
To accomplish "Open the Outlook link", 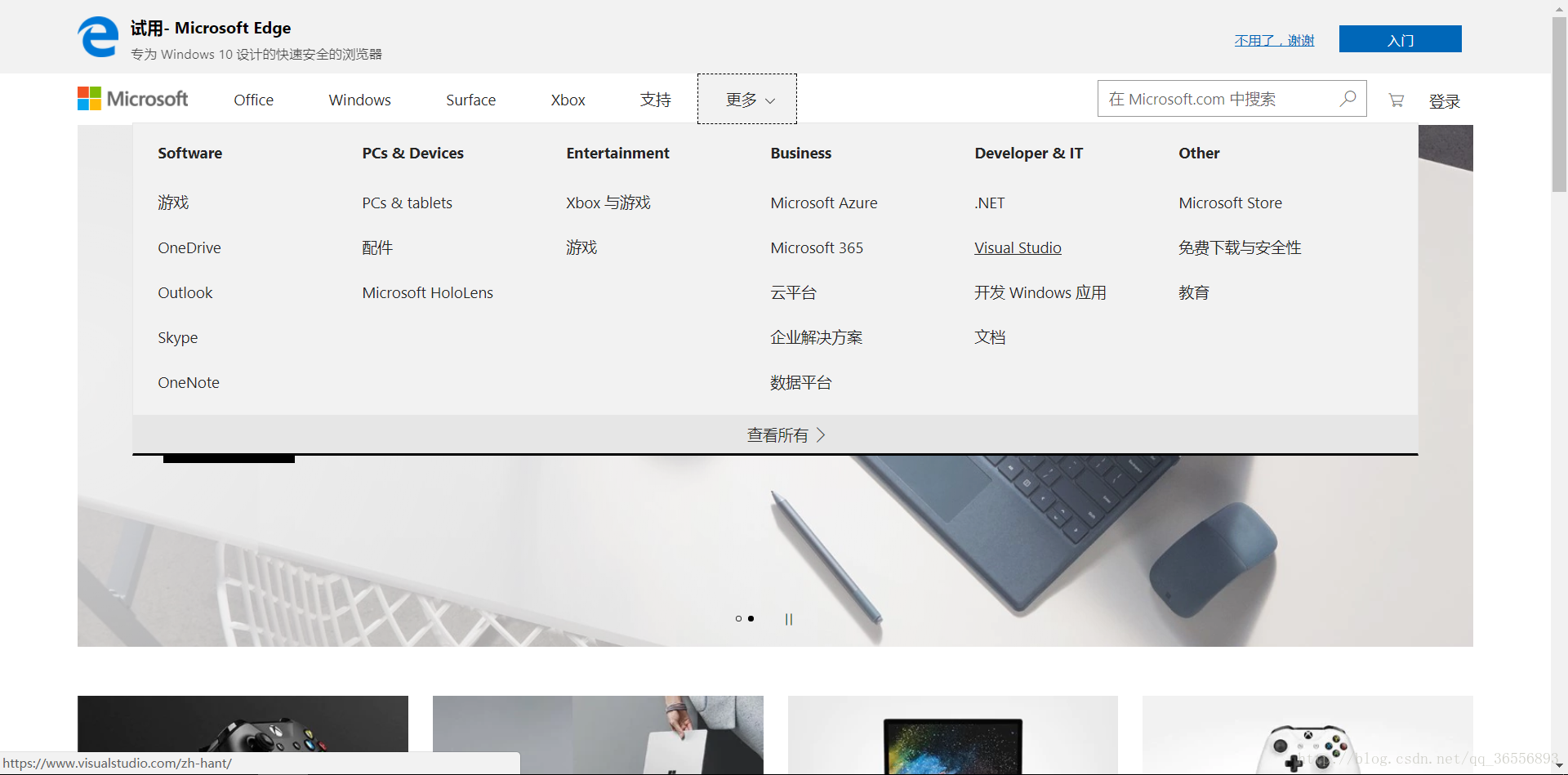I will pos(185,292).
